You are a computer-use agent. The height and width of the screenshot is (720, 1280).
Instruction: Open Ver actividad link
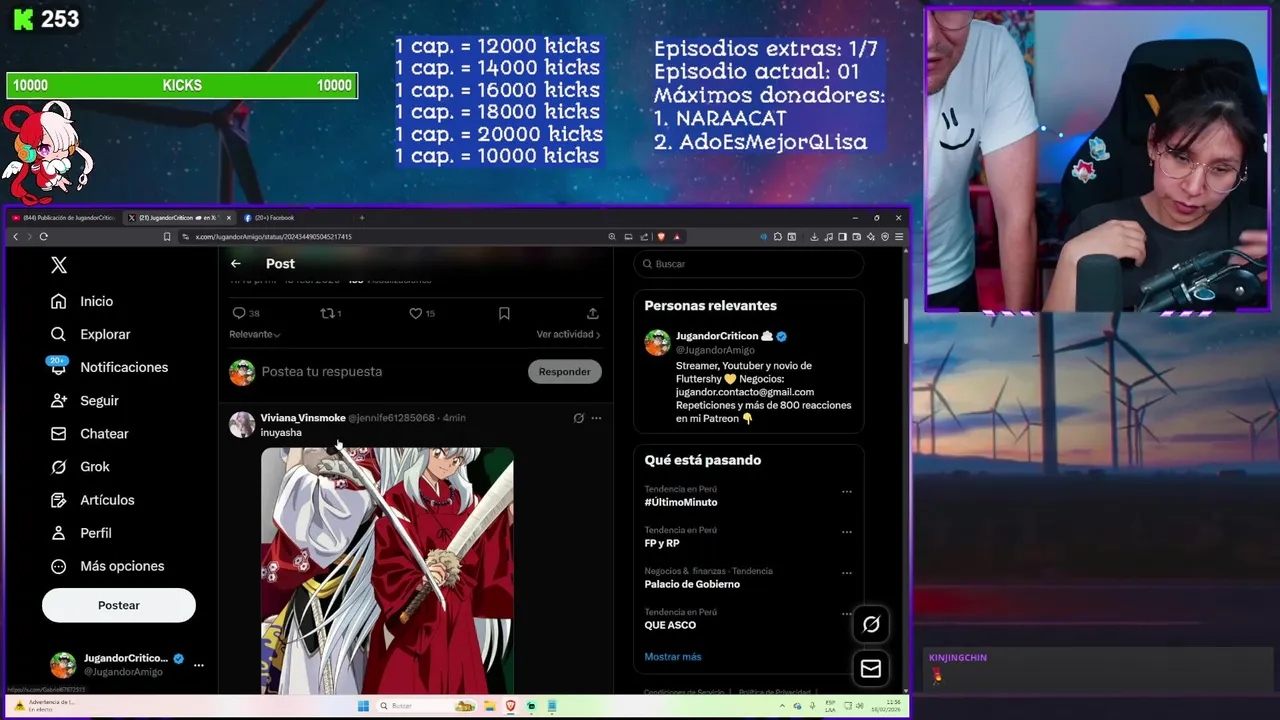[x=568, y=334]
